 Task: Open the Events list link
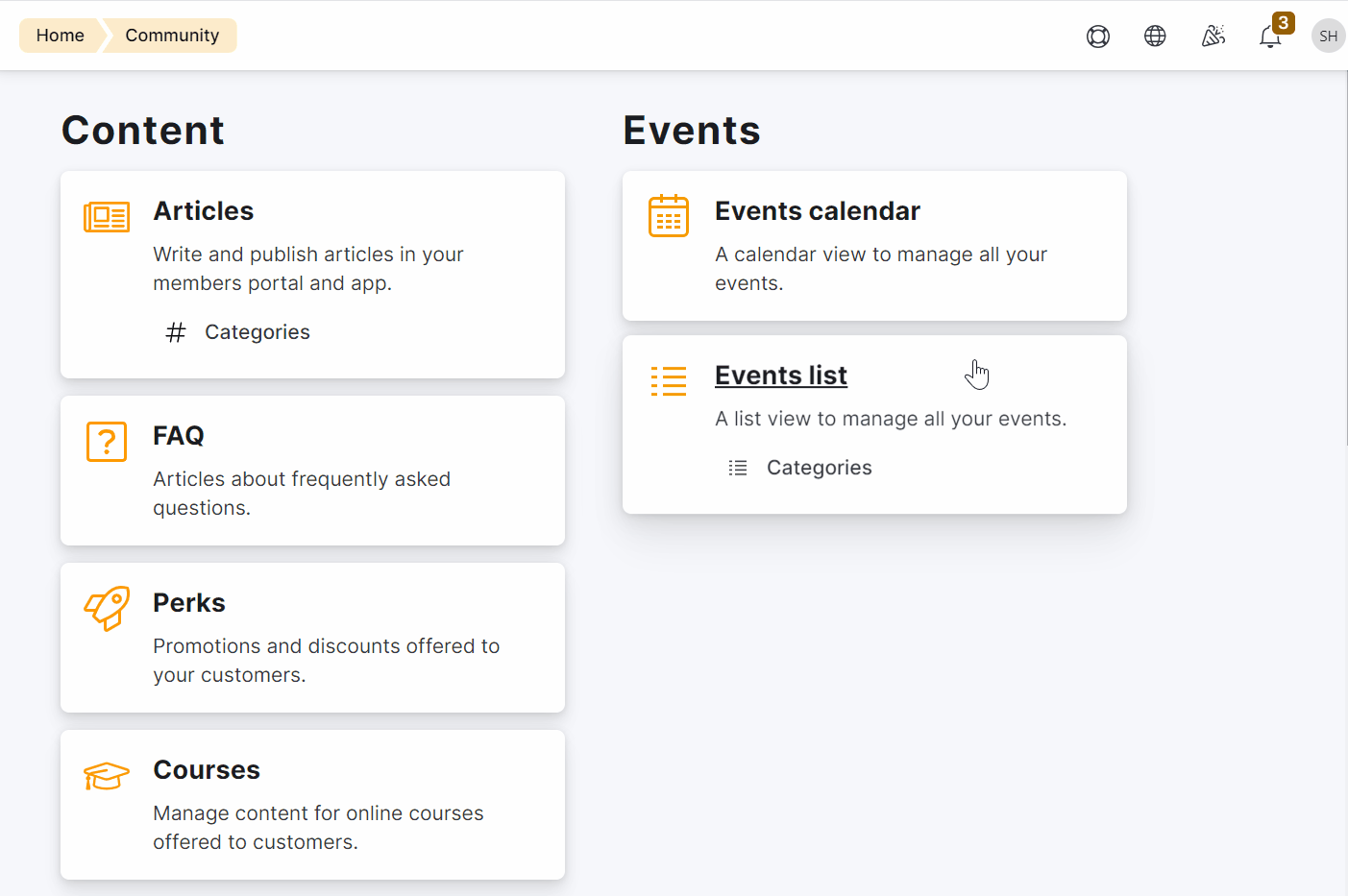(781, 375)
